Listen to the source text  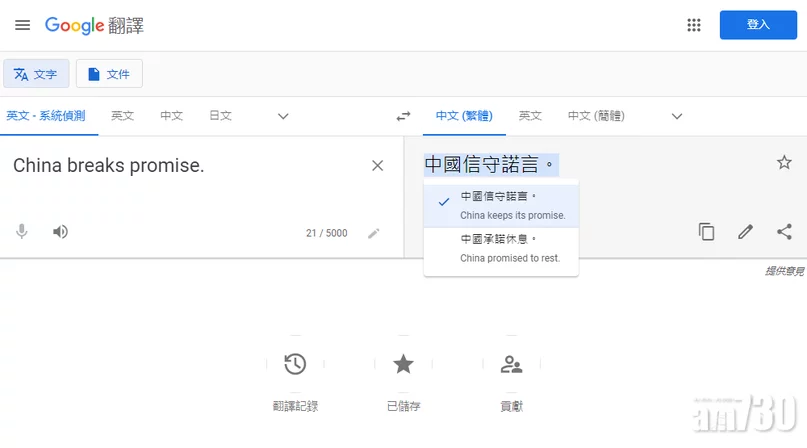60,232
